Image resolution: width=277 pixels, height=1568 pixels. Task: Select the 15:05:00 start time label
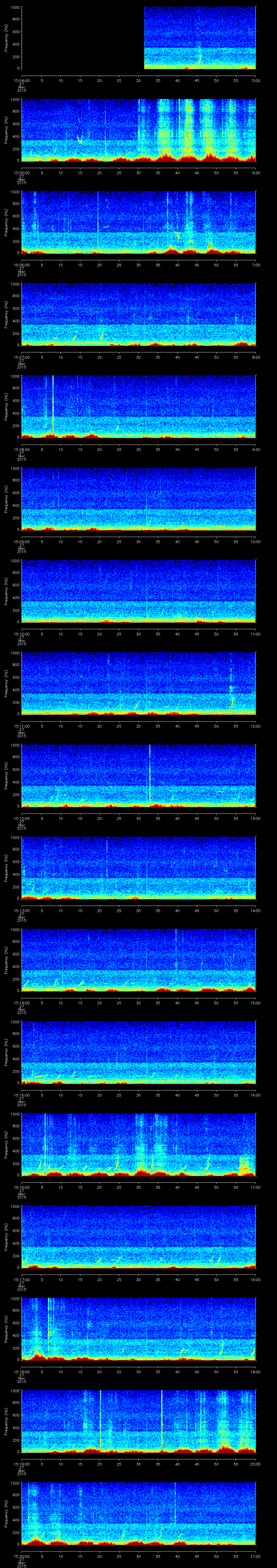click(x=22, y=173)
